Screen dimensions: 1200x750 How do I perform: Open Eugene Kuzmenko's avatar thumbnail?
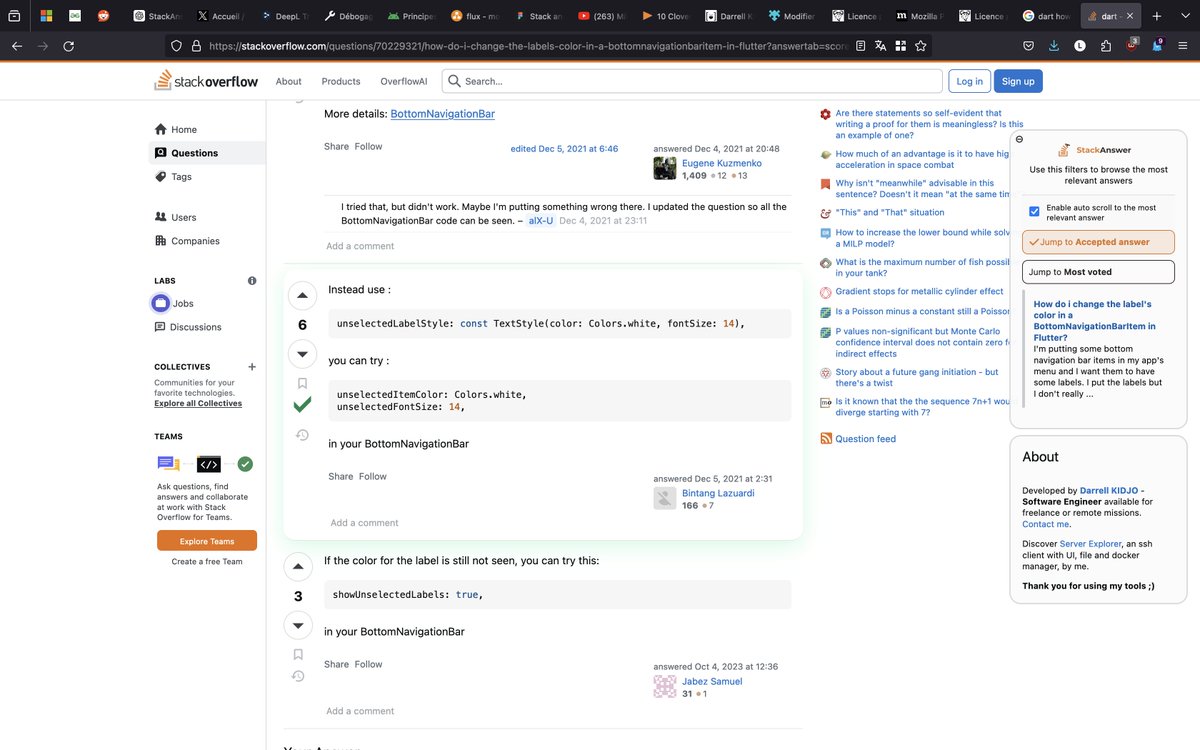(665, 168)
